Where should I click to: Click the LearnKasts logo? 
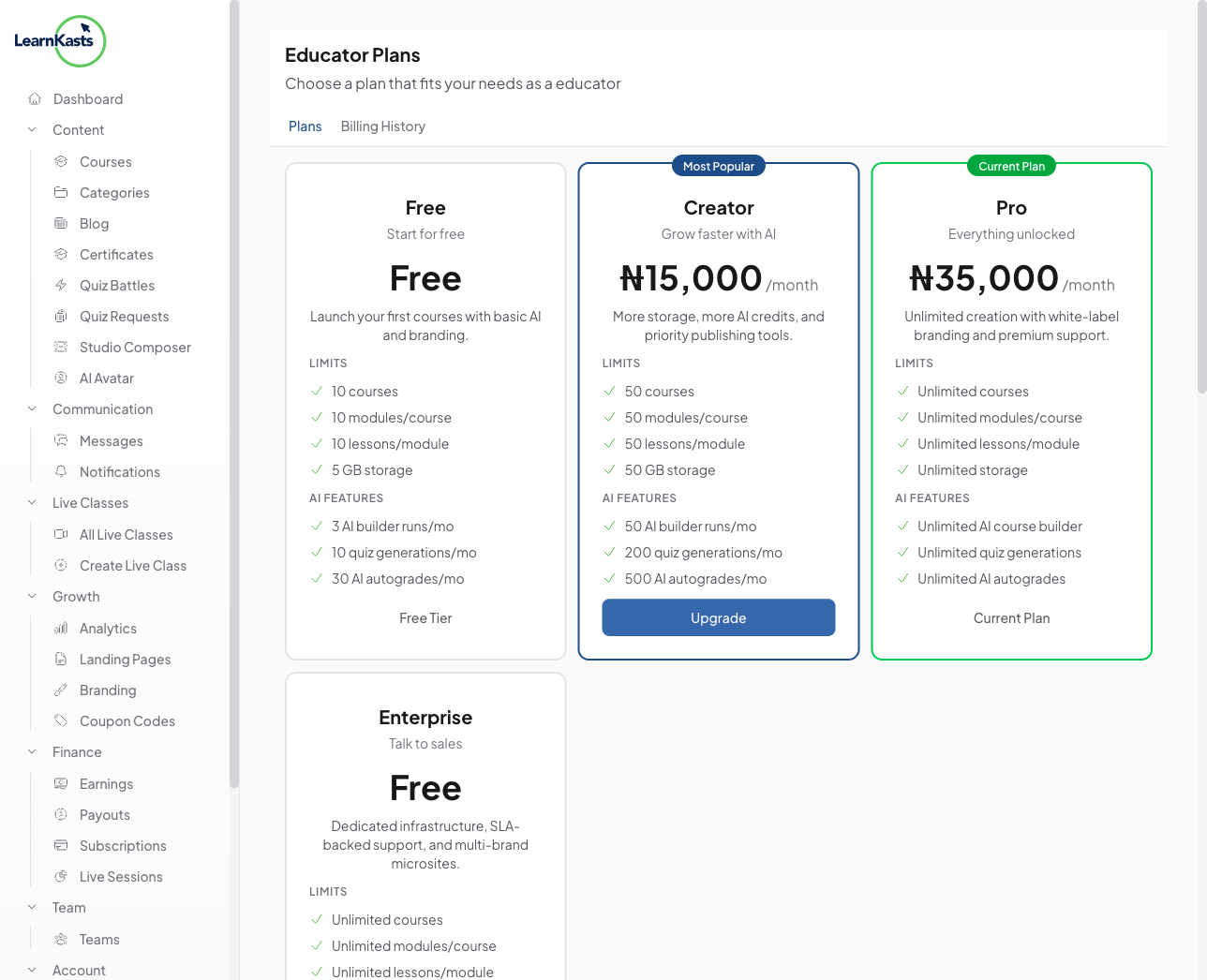[59, 40]
